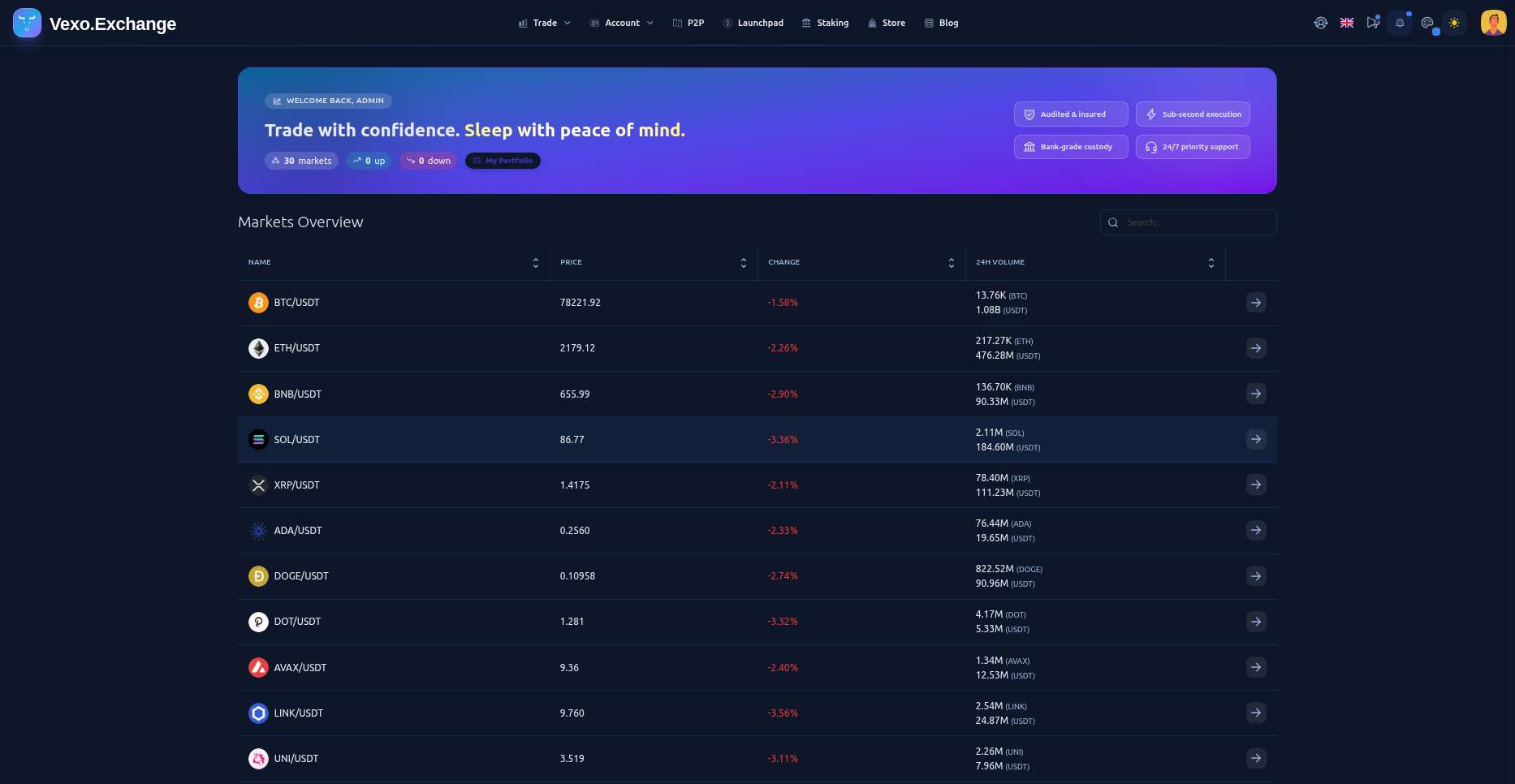Click the 0 up badge
The image size is (1515, 784).
click(x=369, y=161)
